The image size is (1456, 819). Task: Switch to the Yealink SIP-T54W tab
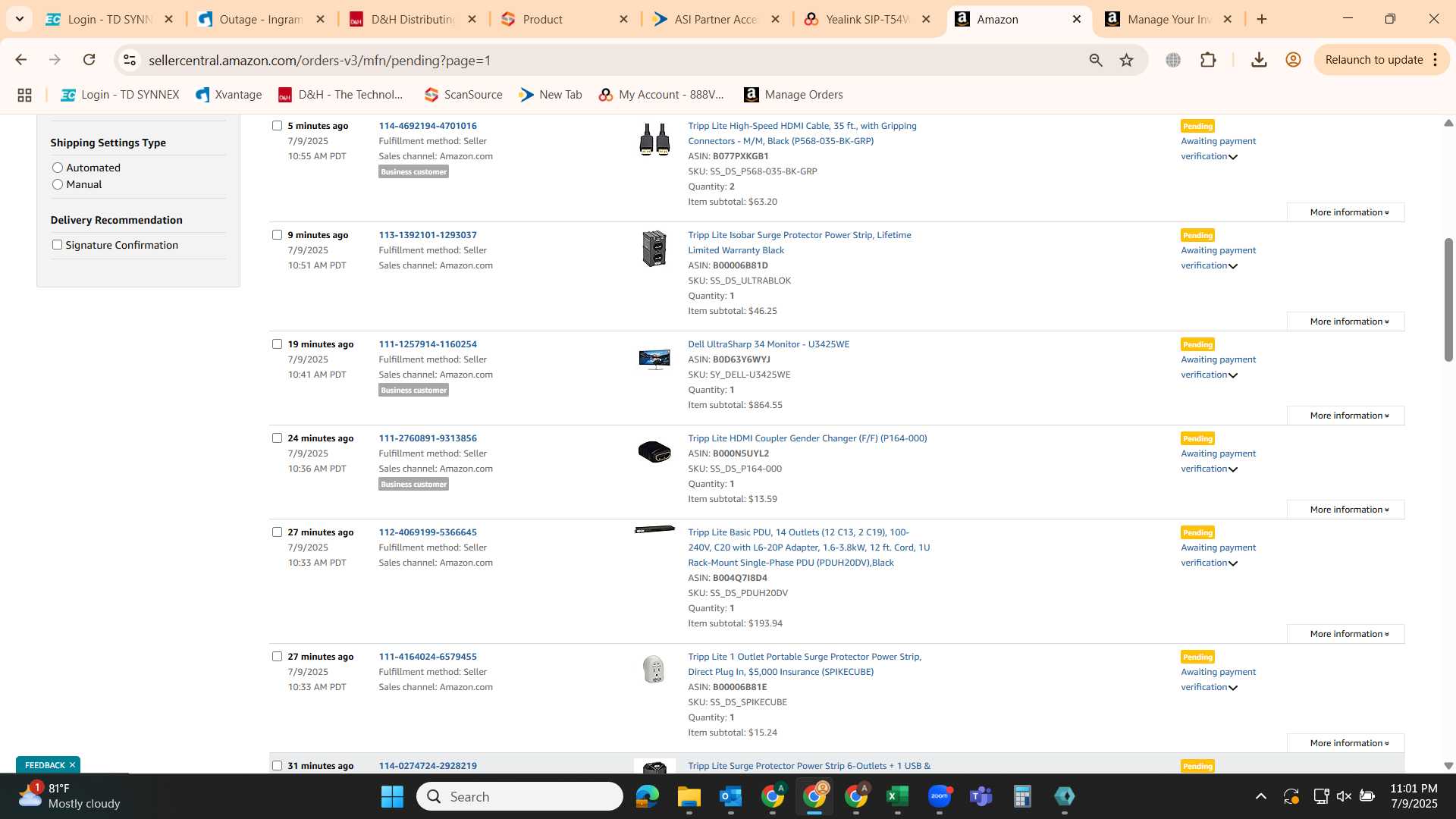[x=868, y=19]
